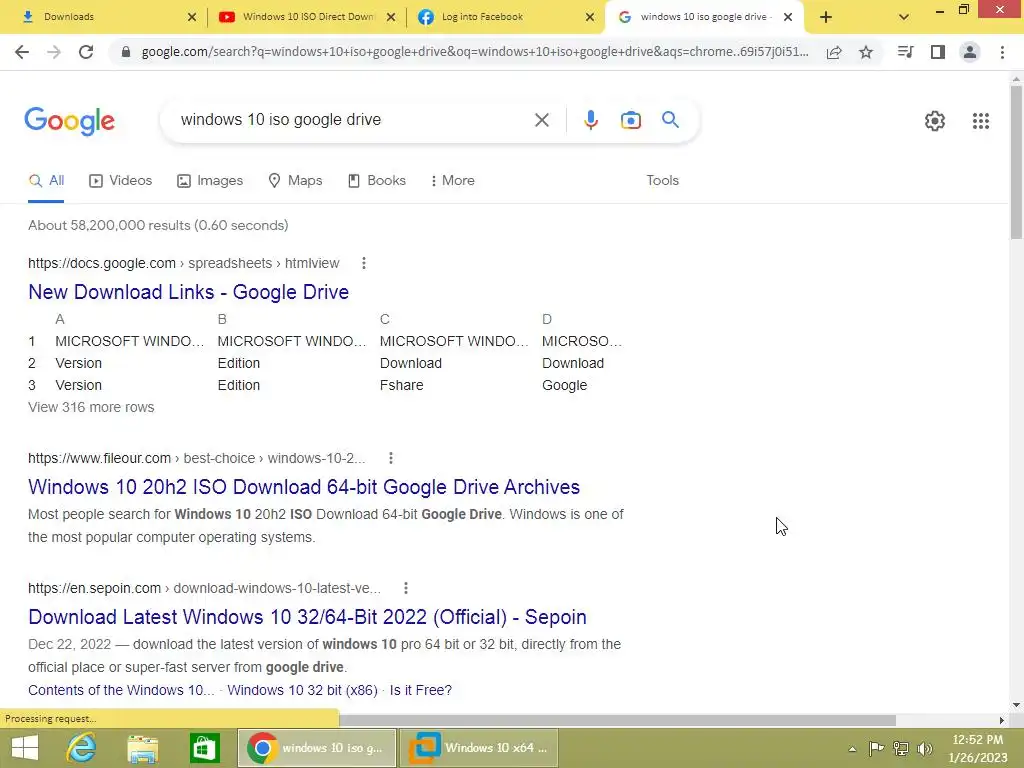The width and height of the screenshot is (1024, 768).
Task: Select the All results filter
Action: 46,181
